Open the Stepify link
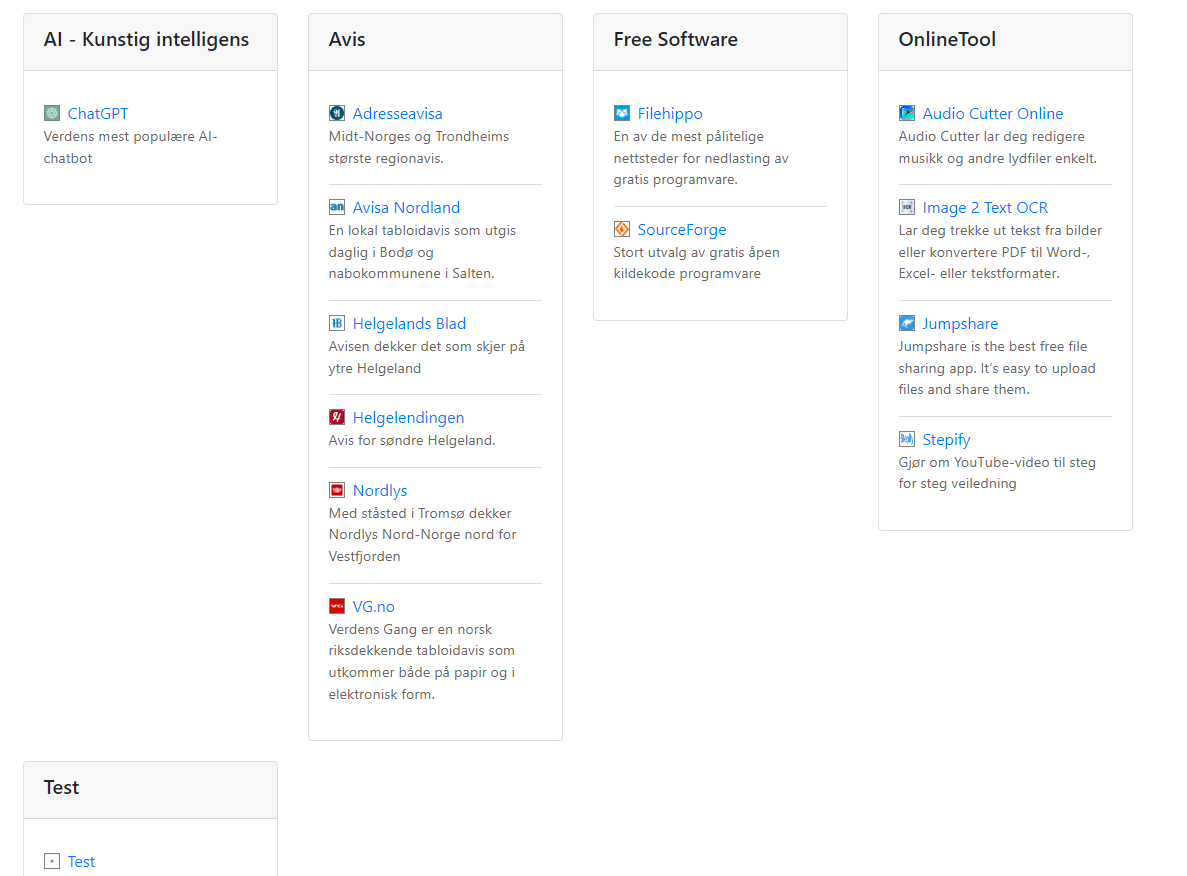 tap(946, 439)
